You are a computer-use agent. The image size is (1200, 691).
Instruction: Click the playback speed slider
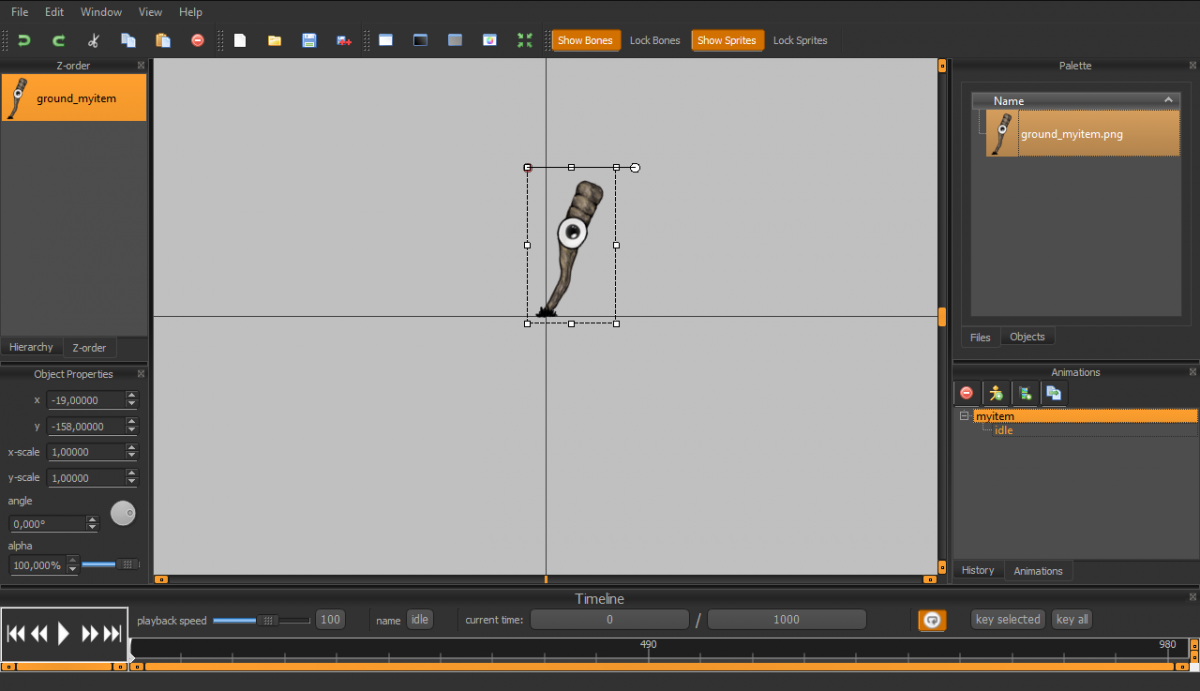click(266, 620)
